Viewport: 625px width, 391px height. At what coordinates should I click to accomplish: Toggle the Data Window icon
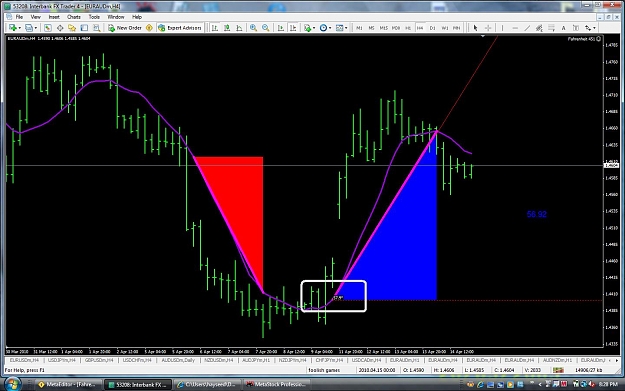point(60,28)
